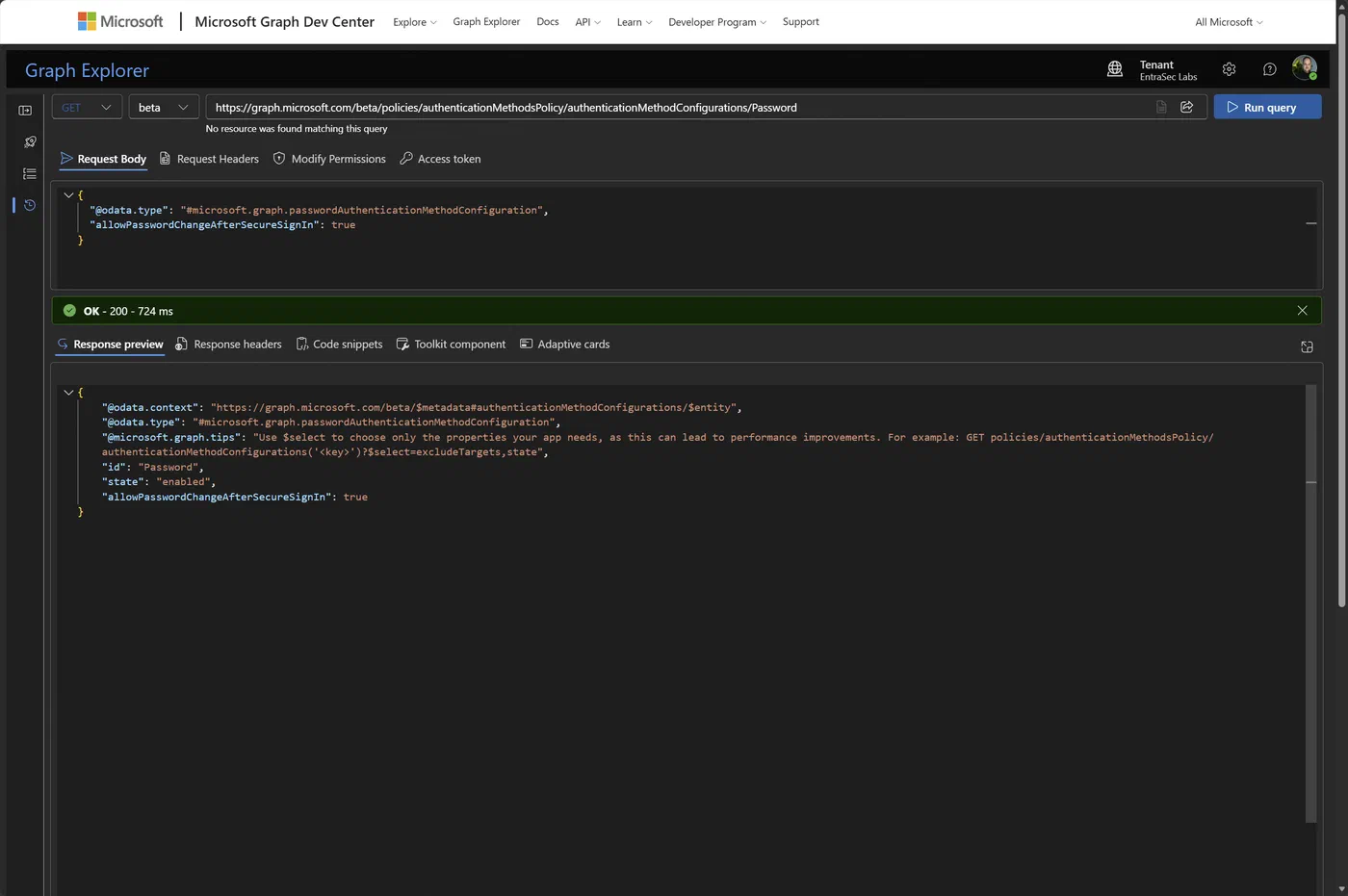Expand the response area icon
Screen dimensions: 1348x896
(x=1307, y=346)
